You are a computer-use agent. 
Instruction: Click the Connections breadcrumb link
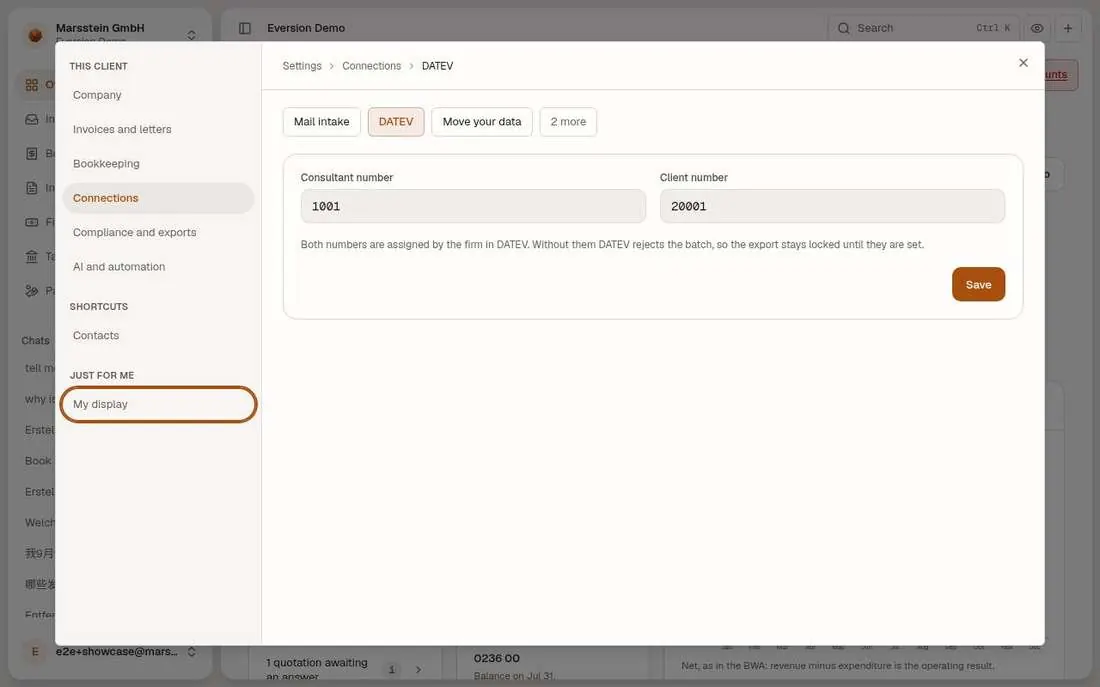[371, 66]
